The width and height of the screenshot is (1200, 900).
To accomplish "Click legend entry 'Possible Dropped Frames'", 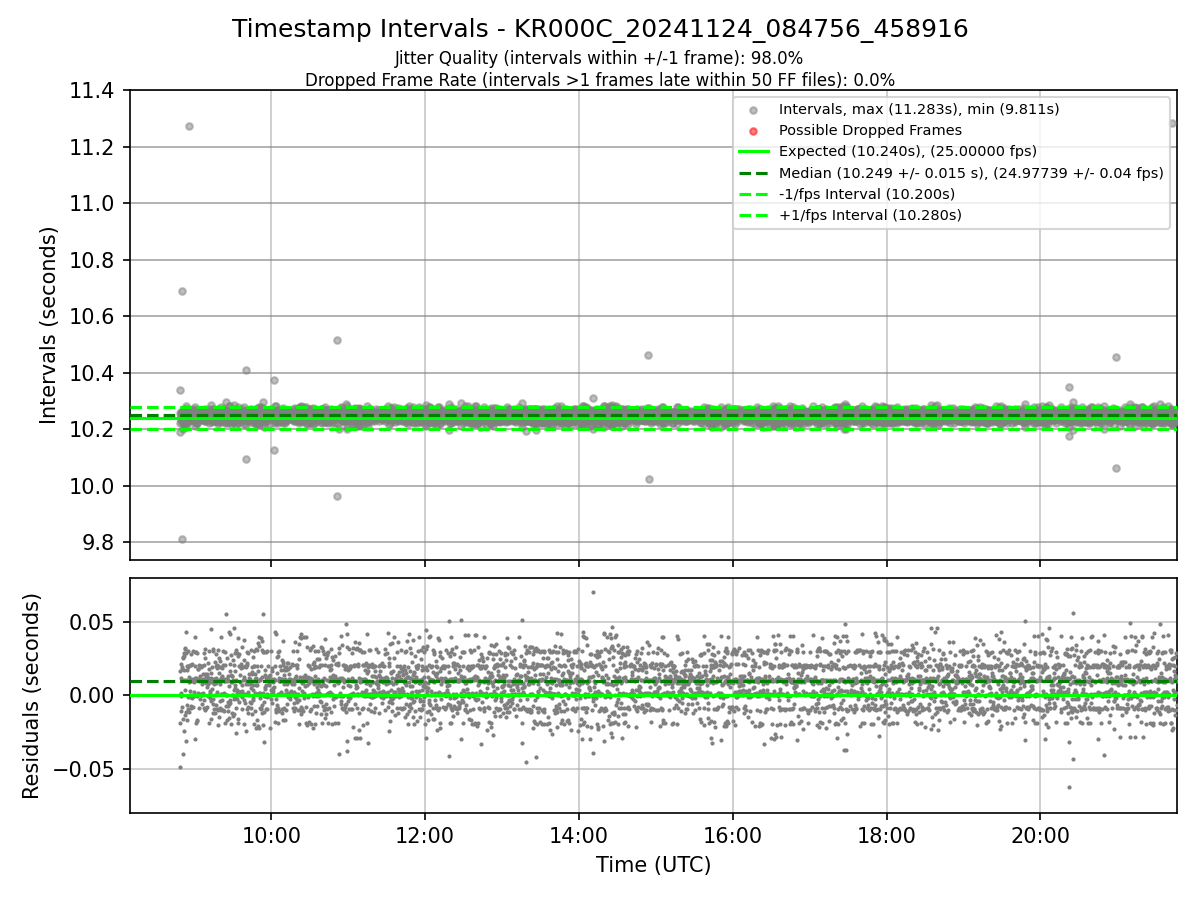I will tap(870, 130).
